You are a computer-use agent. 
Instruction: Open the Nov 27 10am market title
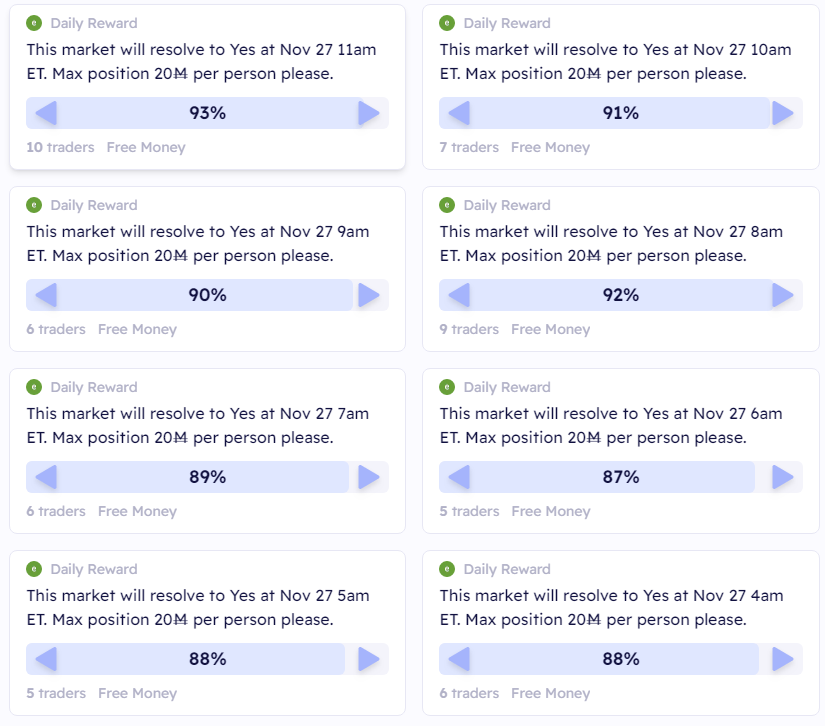click(x=616, y=62)
